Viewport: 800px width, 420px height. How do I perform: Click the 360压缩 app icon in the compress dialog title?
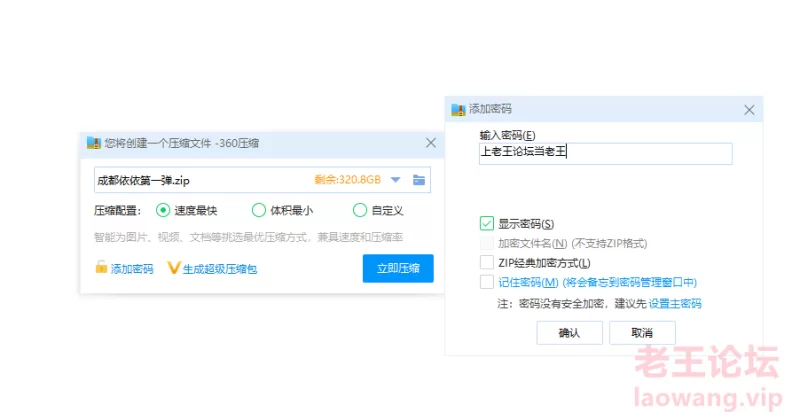pyautogui.click(x=94, y=143)
